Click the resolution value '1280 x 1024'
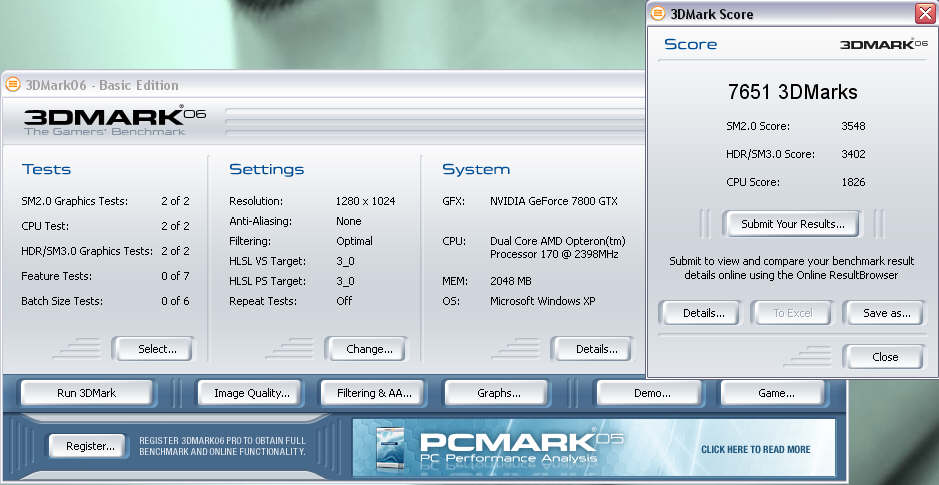Image resolution: width=939 pixels, height=485 pixels. click(365, 201)
